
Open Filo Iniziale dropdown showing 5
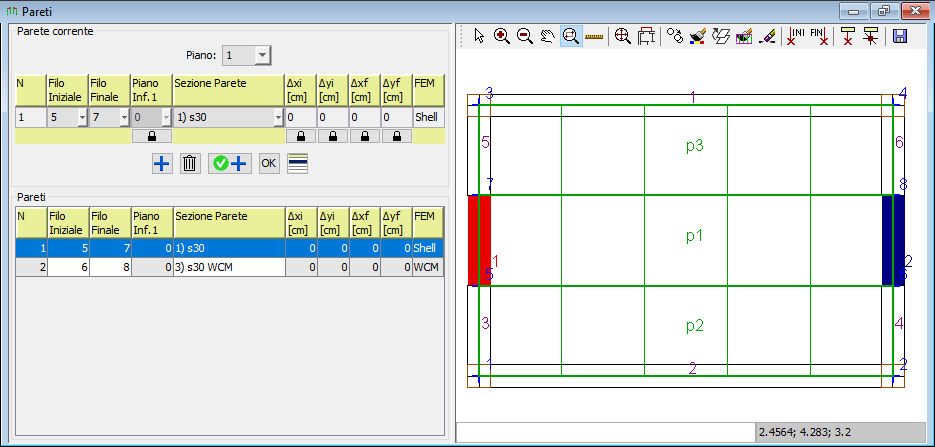82,118
